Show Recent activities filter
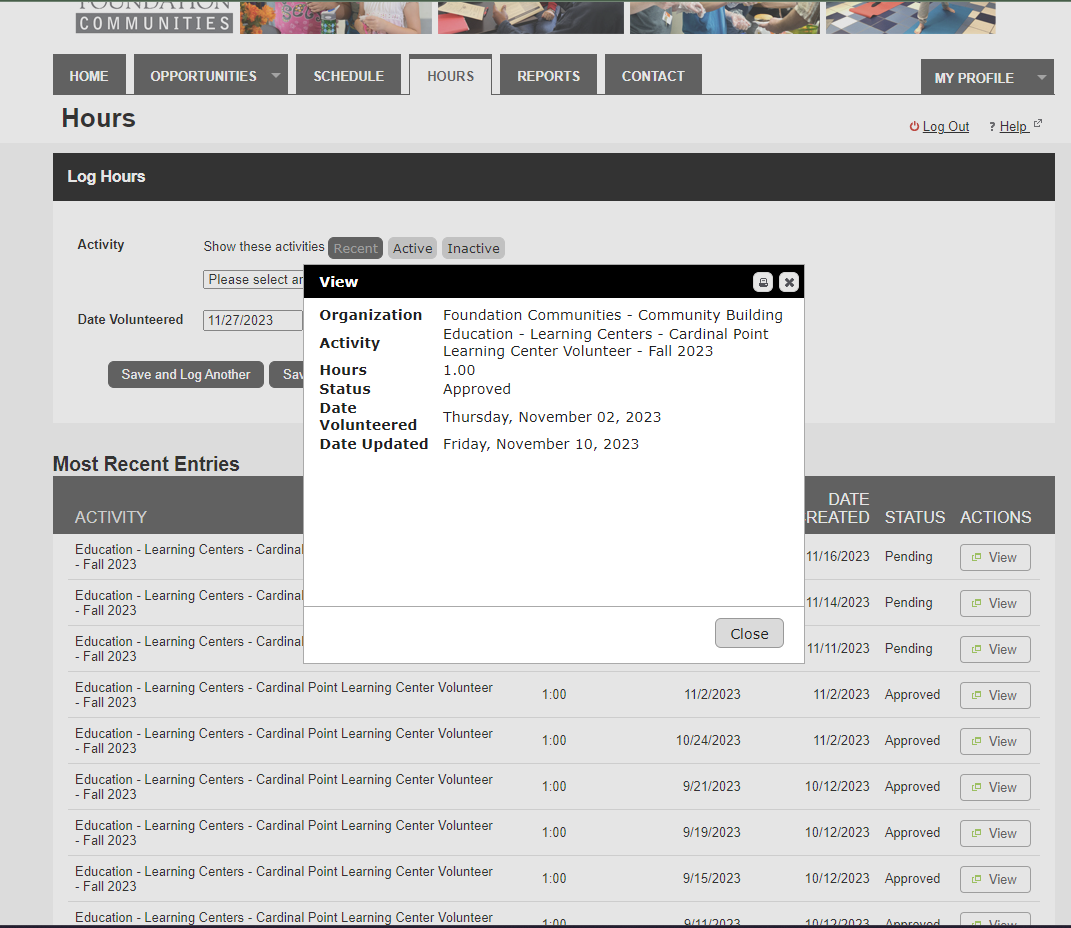1071x928 pixels. pos(355,249)
